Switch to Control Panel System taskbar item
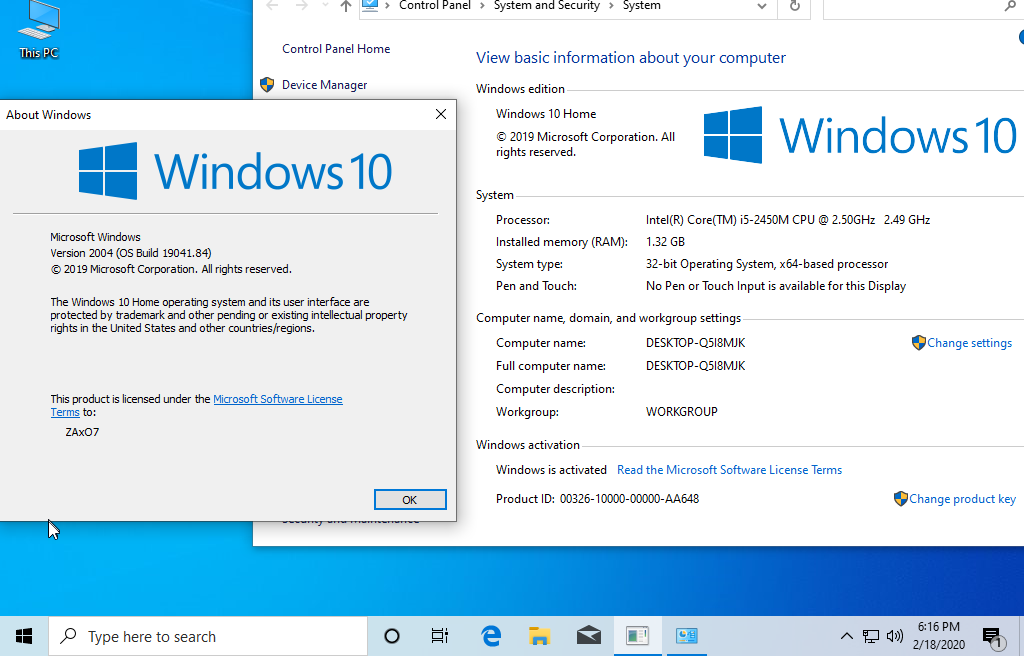 (x=686, y=636)
